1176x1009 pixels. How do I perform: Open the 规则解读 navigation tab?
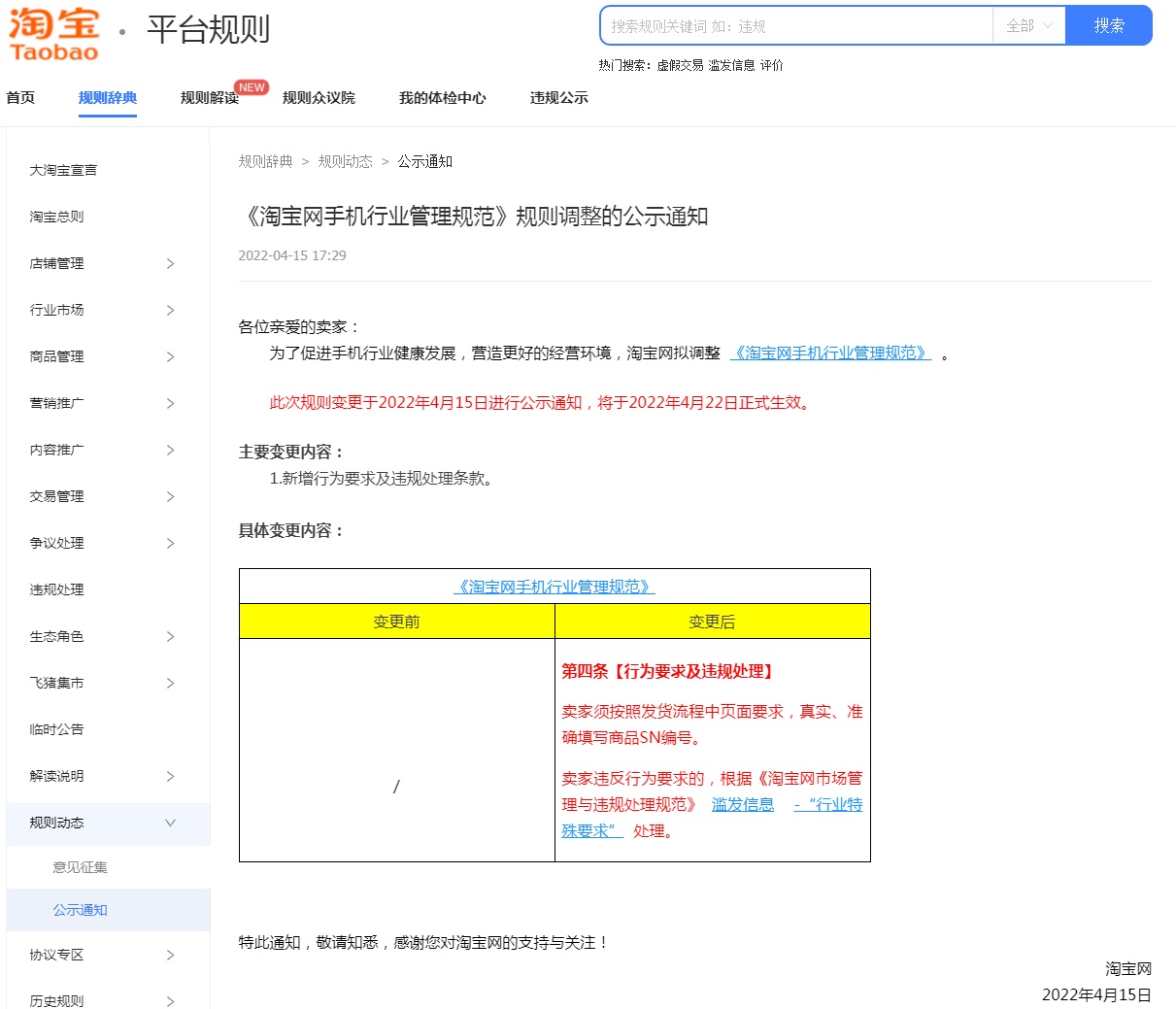pyautogui.click(x=210, y=98)
